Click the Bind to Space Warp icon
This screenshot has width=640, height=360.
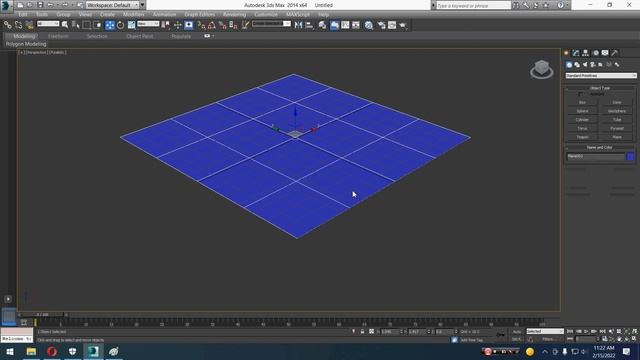pos(29,25)
